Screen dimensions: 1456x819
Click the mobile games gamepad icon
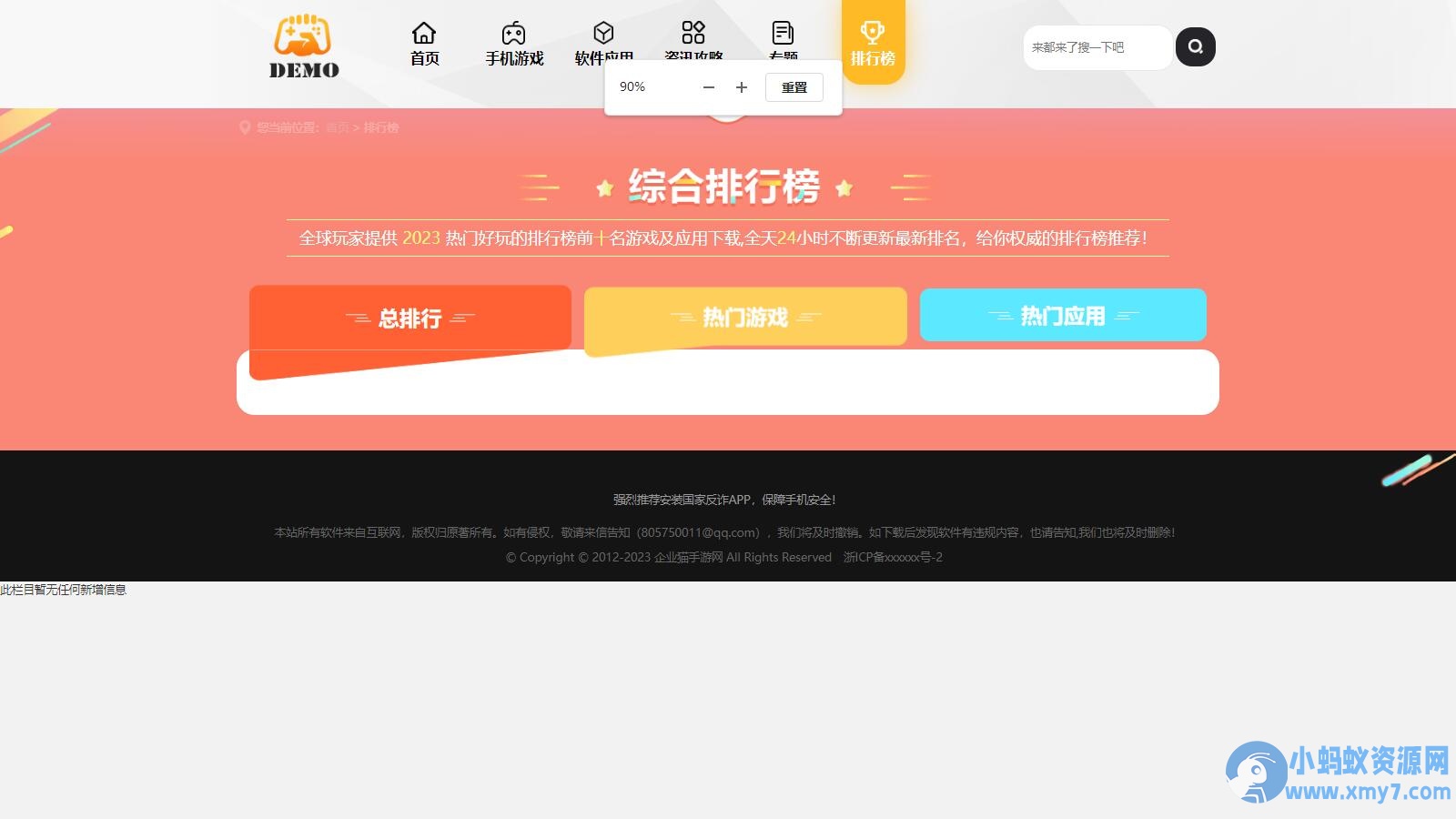click(514, 33)
